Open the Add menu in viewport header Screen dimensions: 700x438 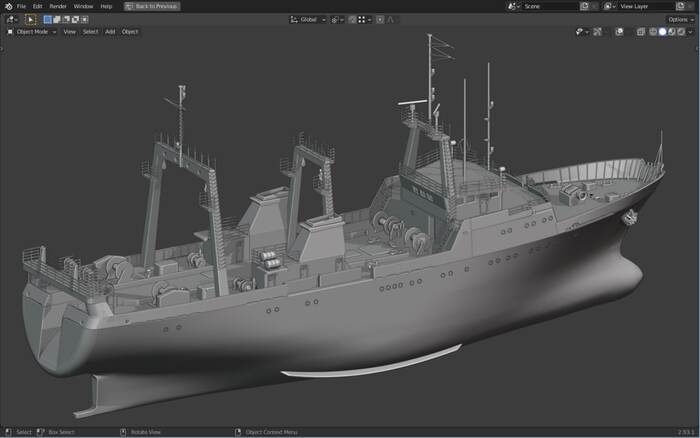point(110,32)
